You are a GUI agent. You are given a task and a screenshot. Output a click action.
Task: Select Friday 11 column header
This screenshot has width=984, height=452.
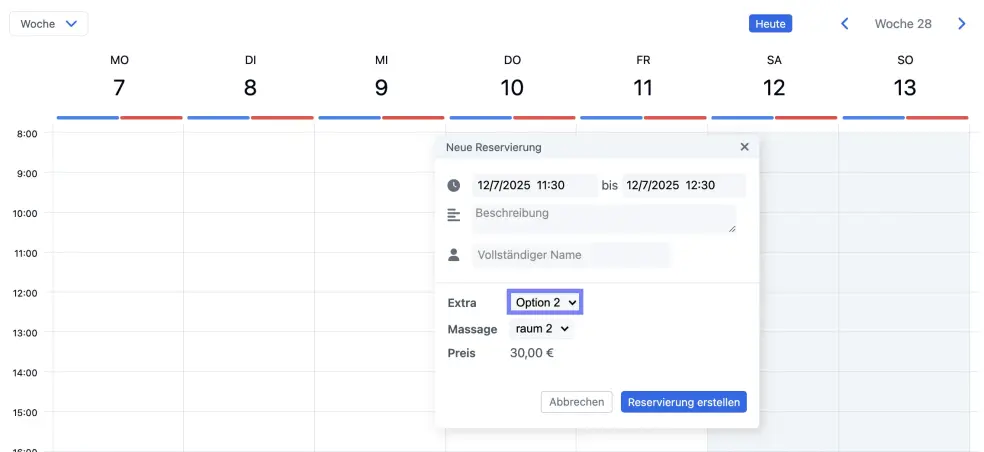tap(643, 77)
